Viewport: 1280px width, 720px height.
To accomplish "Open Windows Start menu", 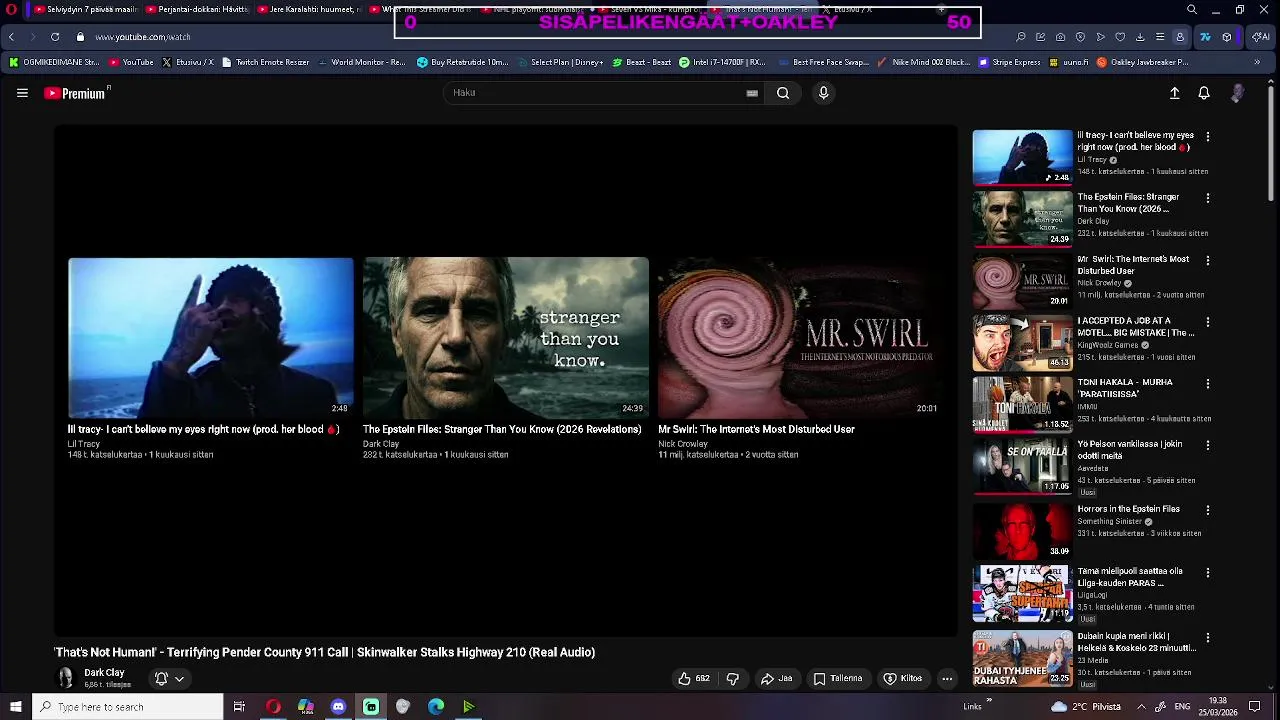I will tap(15, 707).
